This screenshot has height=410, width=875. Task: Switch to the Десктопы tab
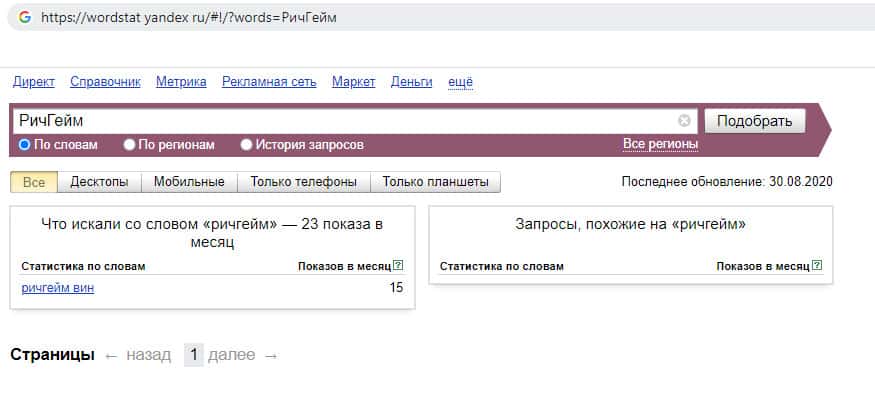[x=99, y=182]
